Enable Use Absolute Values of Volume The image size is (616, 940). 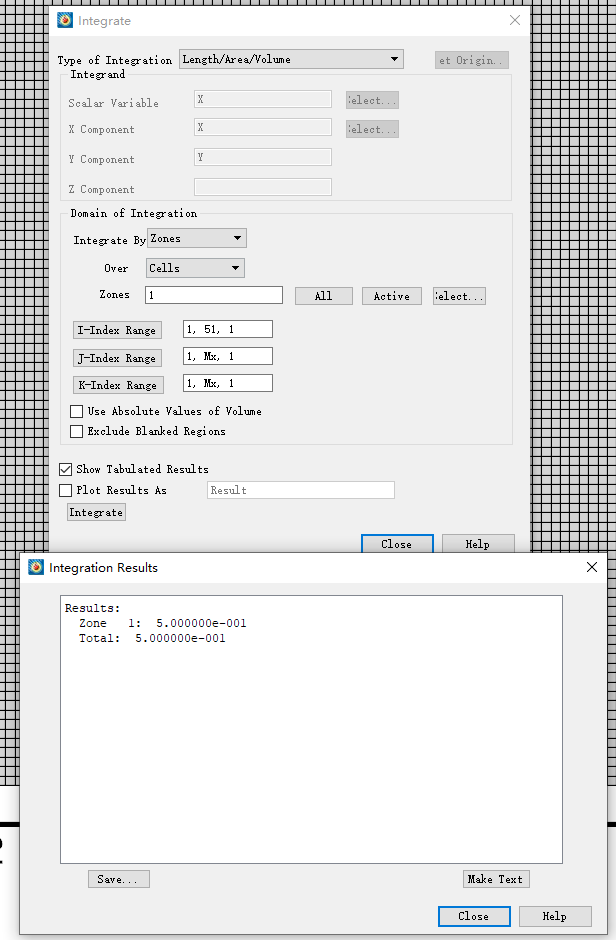point(76,411)
